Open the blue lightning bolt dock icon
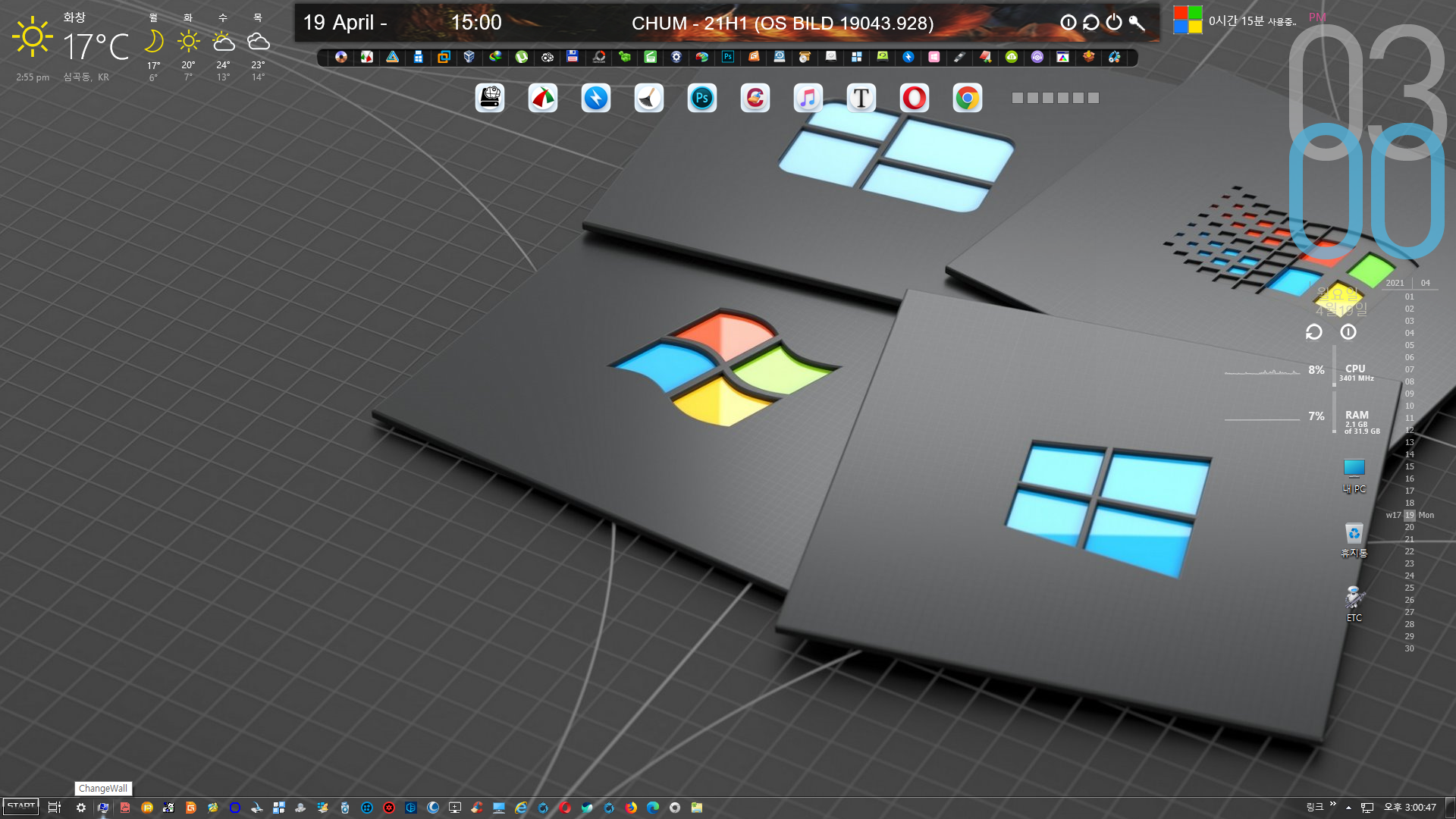Viewport: 1456px width, 819px height. pyautogui.click(x=596, y=98)
